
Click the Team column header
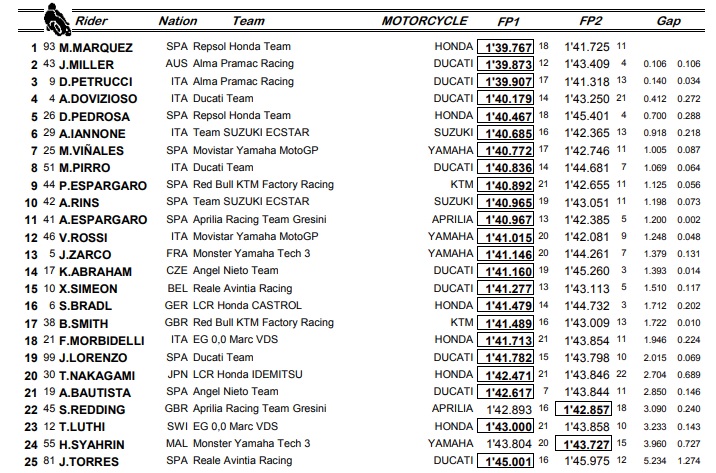coord(248,20)
